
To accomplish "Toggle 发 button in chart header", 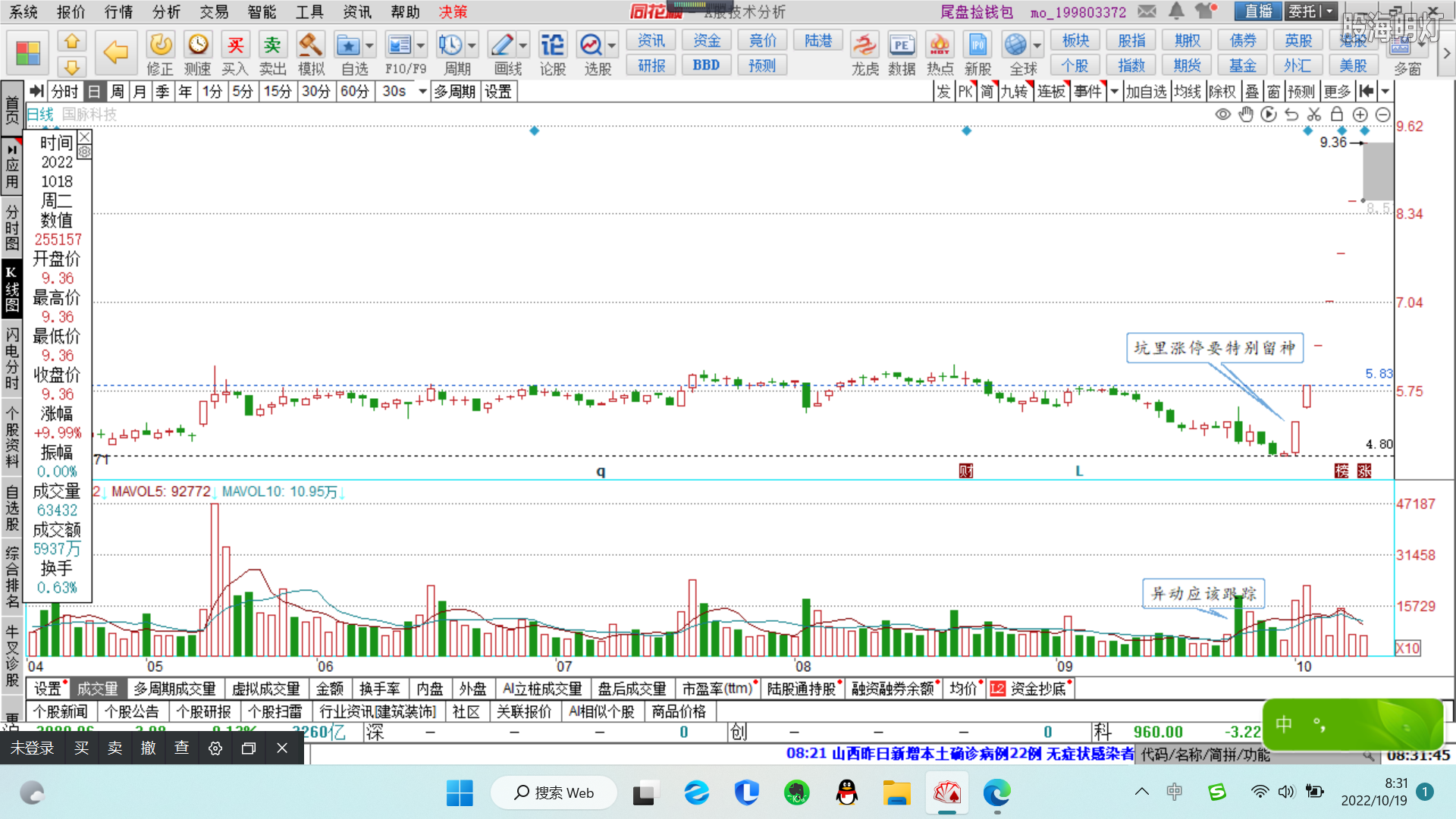I will tap(943, 92).
